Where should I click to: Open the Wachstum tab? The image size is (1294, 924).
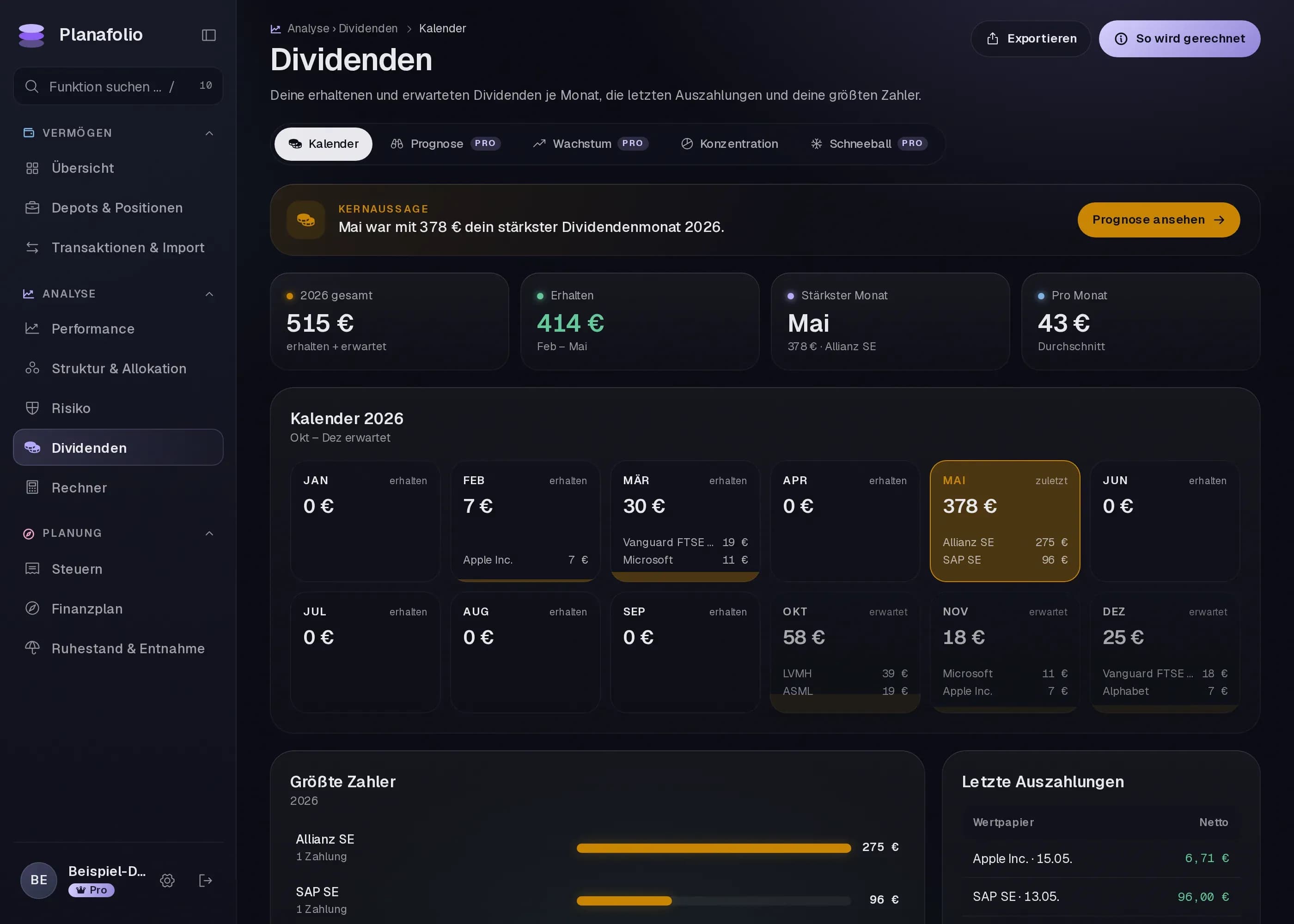click(590, 144)
